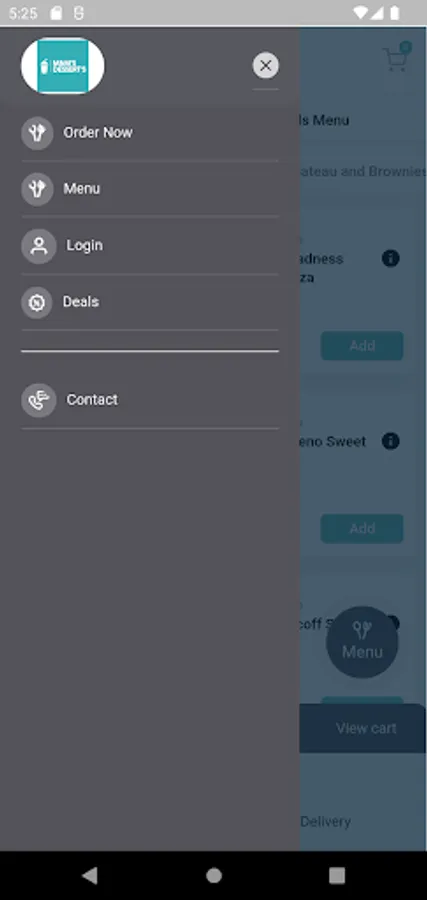
Task: Tap the Order Now cutlery icon
Action: point(37,133)
